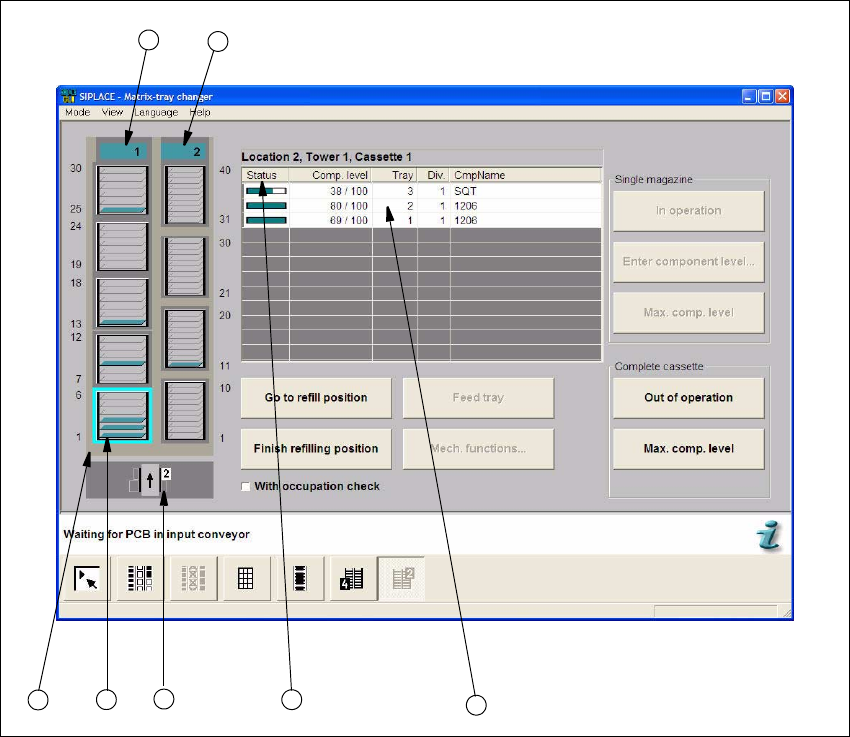The image size is (850, 737).
Task: Click the arrow pointer toolbar icon
Action: [86, 580]
